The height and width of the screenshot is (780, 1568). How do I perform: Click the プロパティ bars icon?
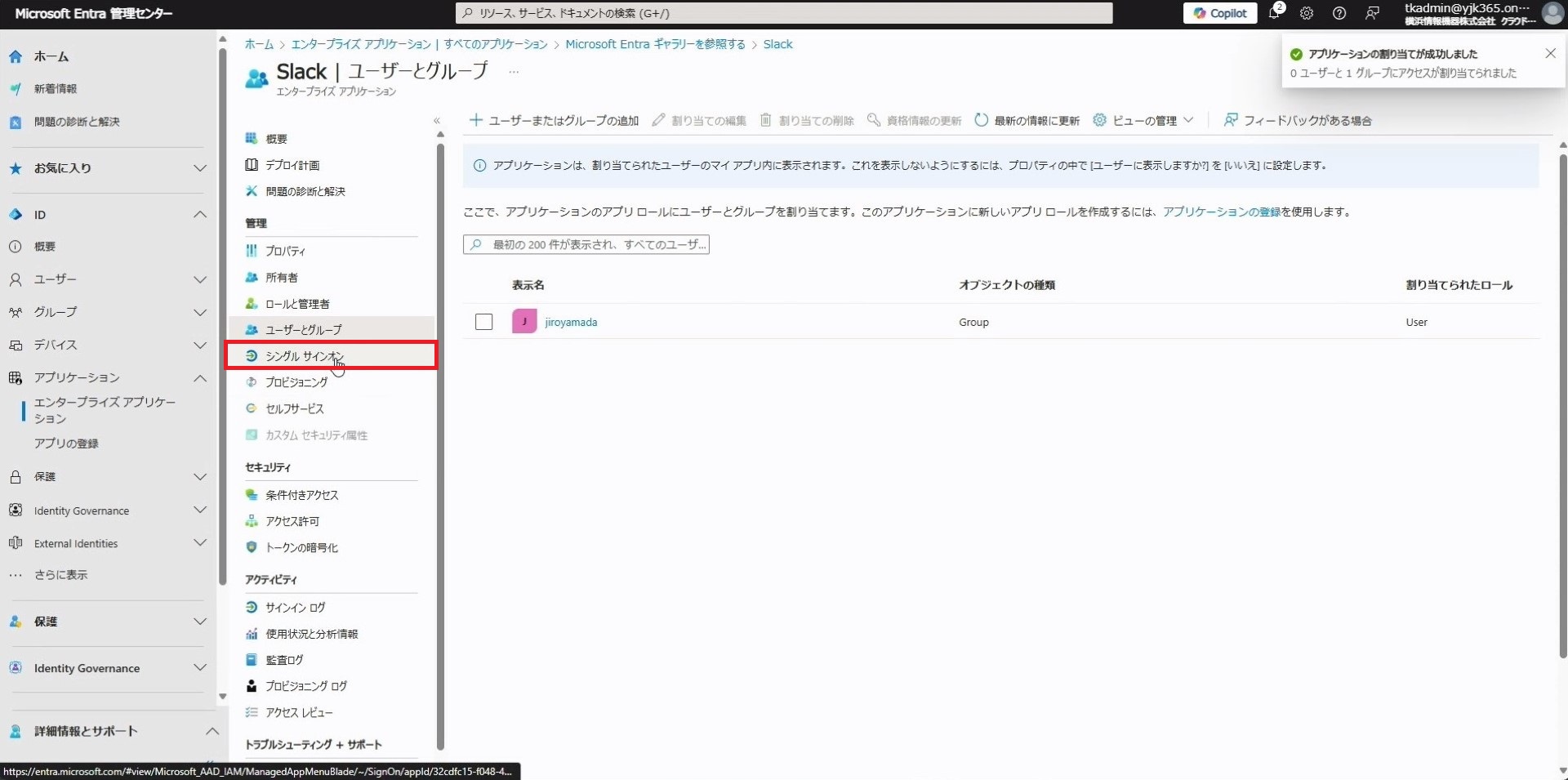pyautogui.click(x=252, y=251)
